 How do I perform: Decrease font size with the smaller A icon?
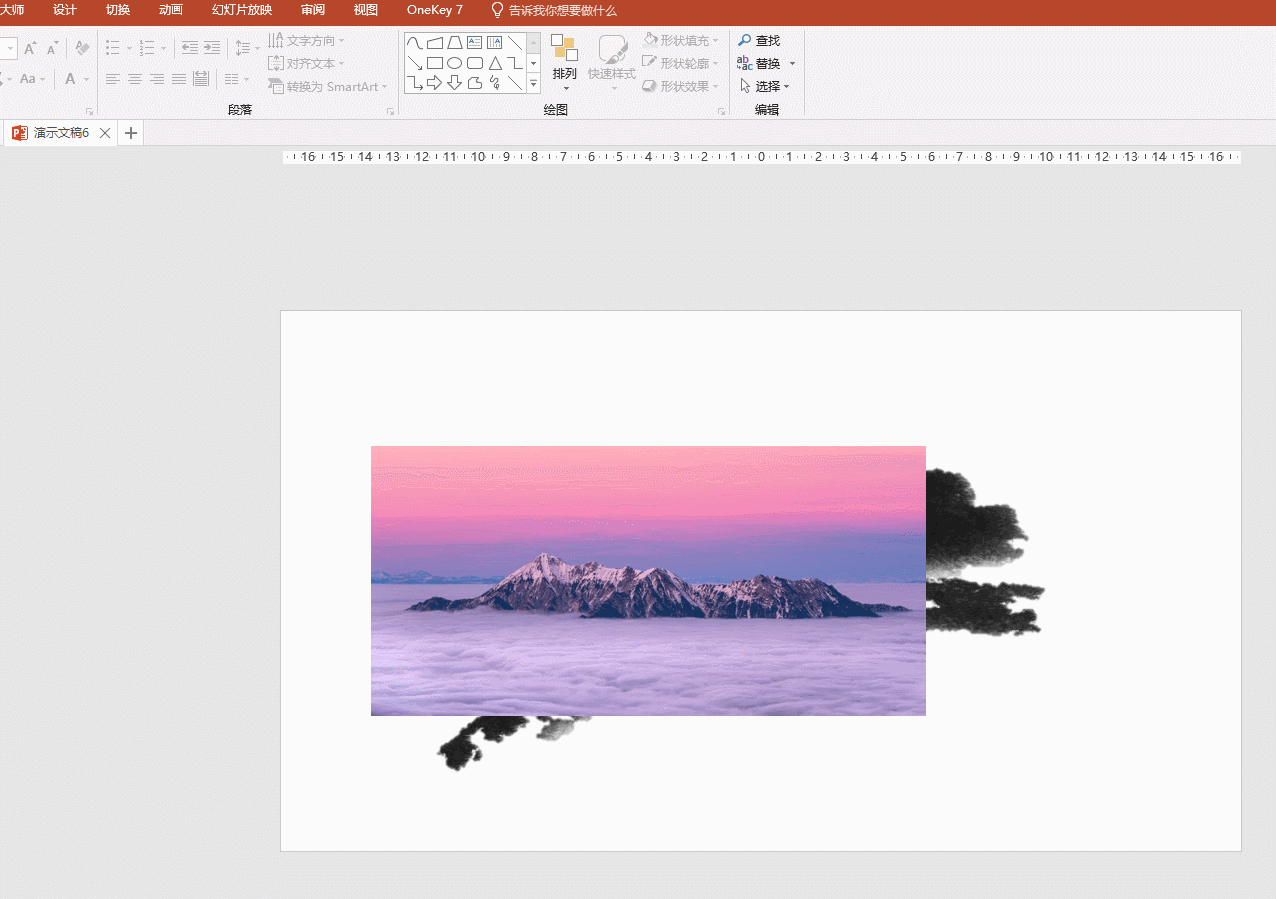[x=52, y=48]
